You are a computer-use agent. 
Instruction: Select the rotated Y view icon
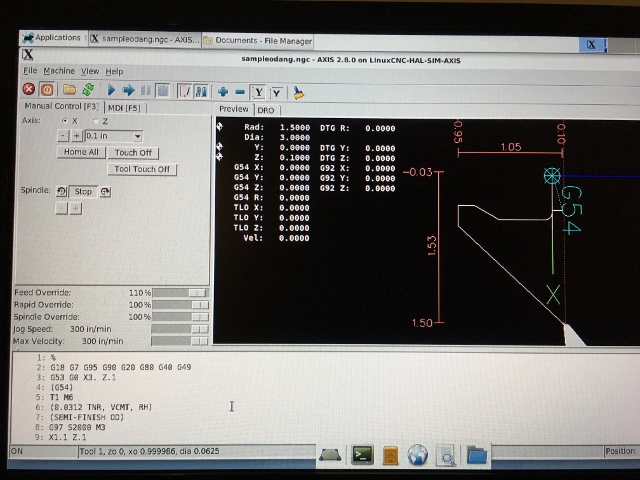tap(276, 93)
